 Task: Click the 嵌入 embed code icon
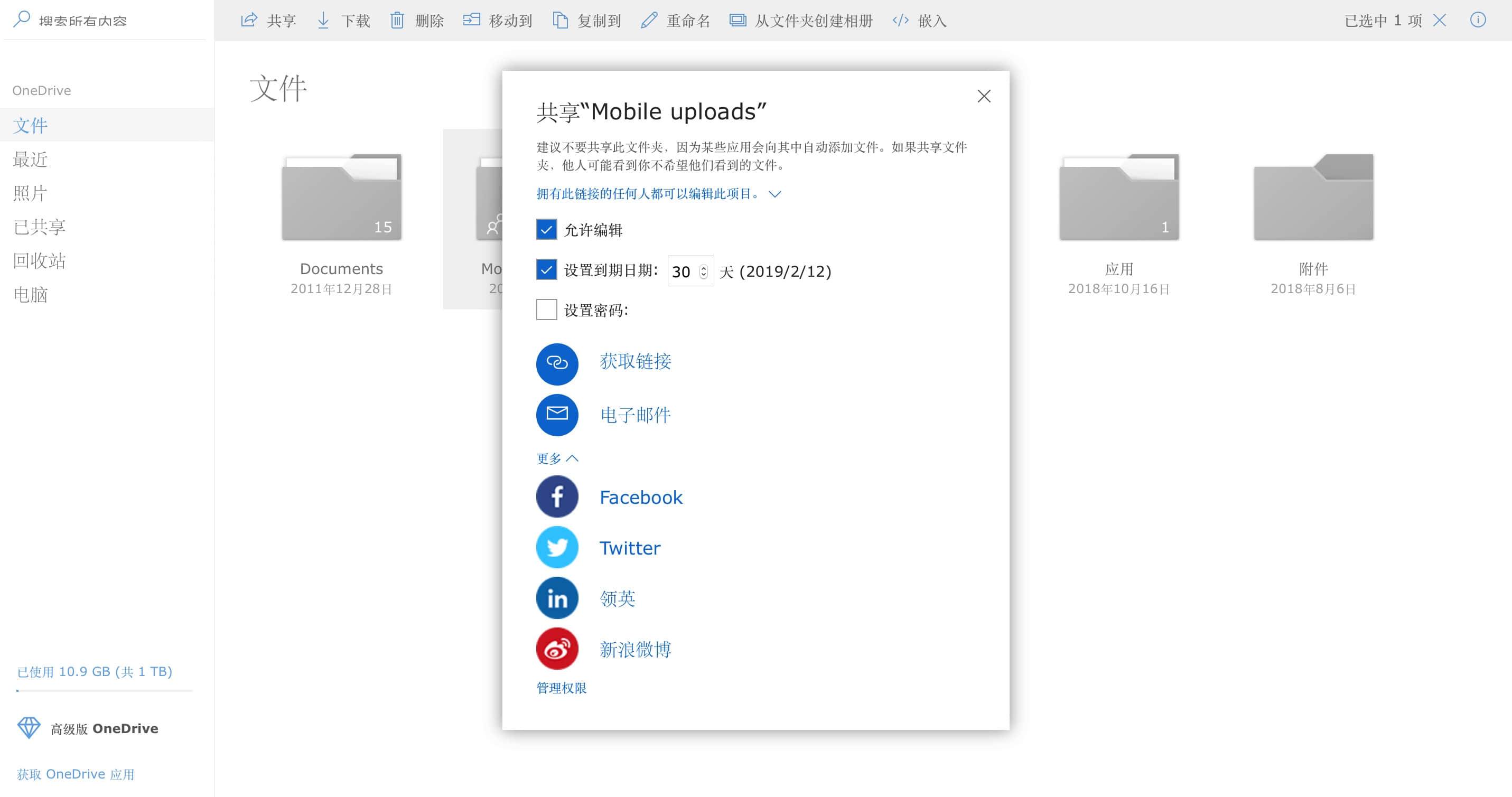[x=901, y=21]
